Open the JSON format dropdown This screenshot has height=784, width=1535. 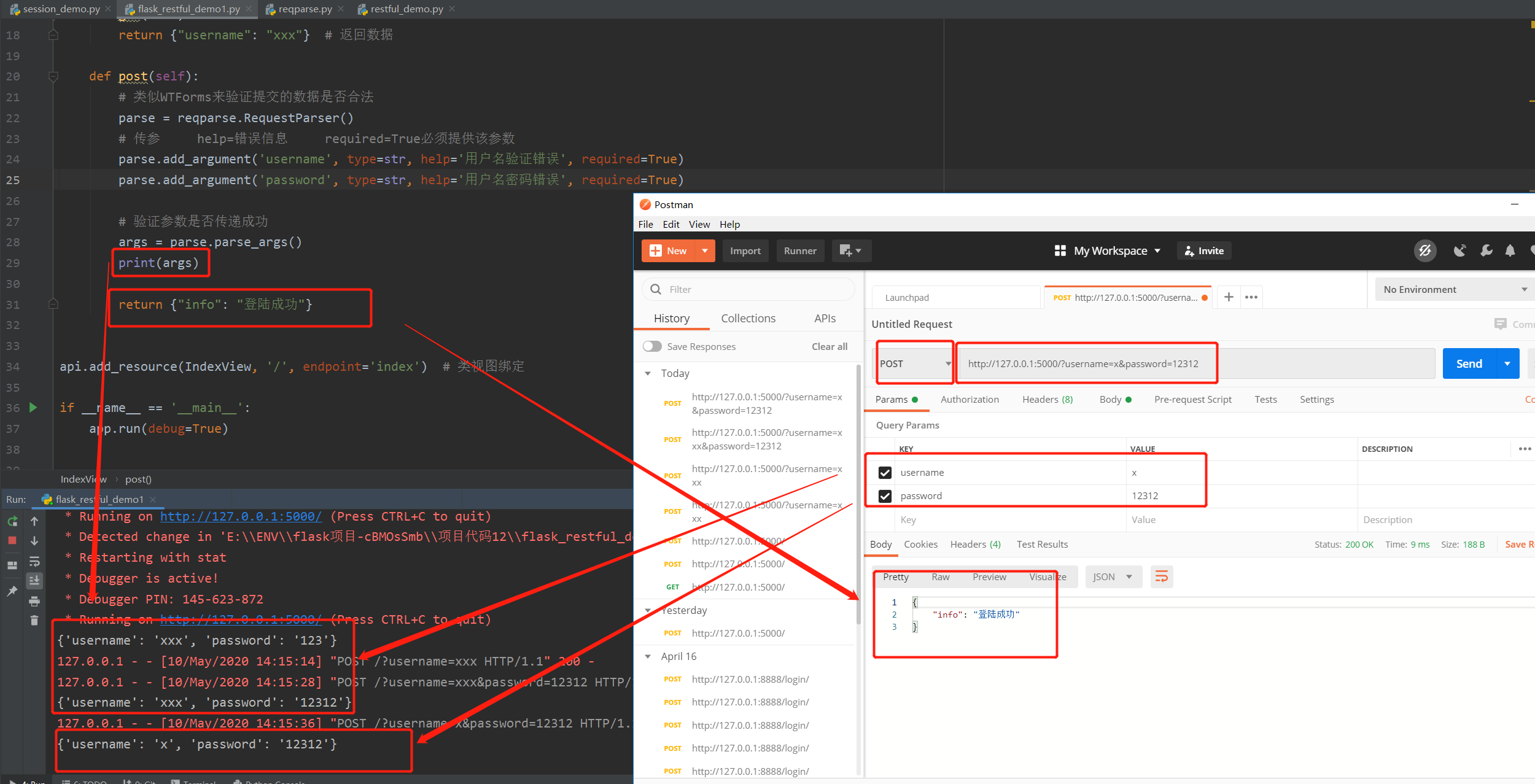(x=1113, y=576)
